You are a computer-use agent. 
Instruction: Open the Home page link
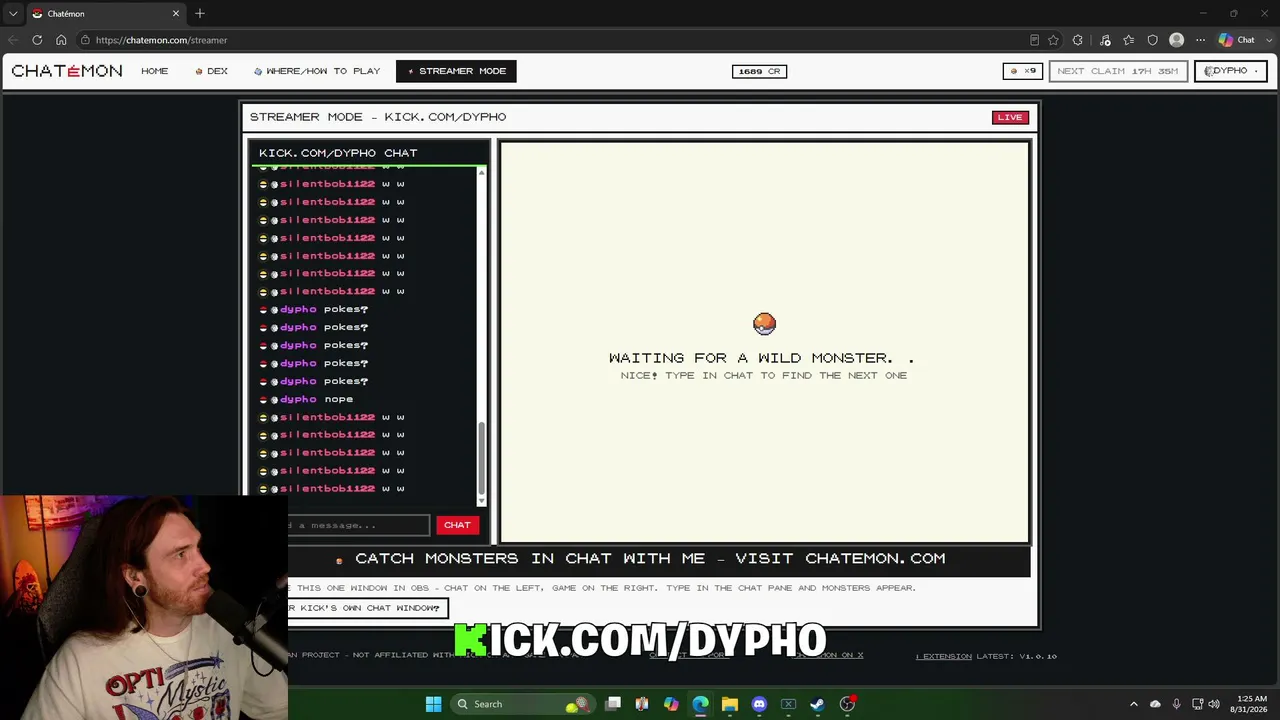coord(155,71)
